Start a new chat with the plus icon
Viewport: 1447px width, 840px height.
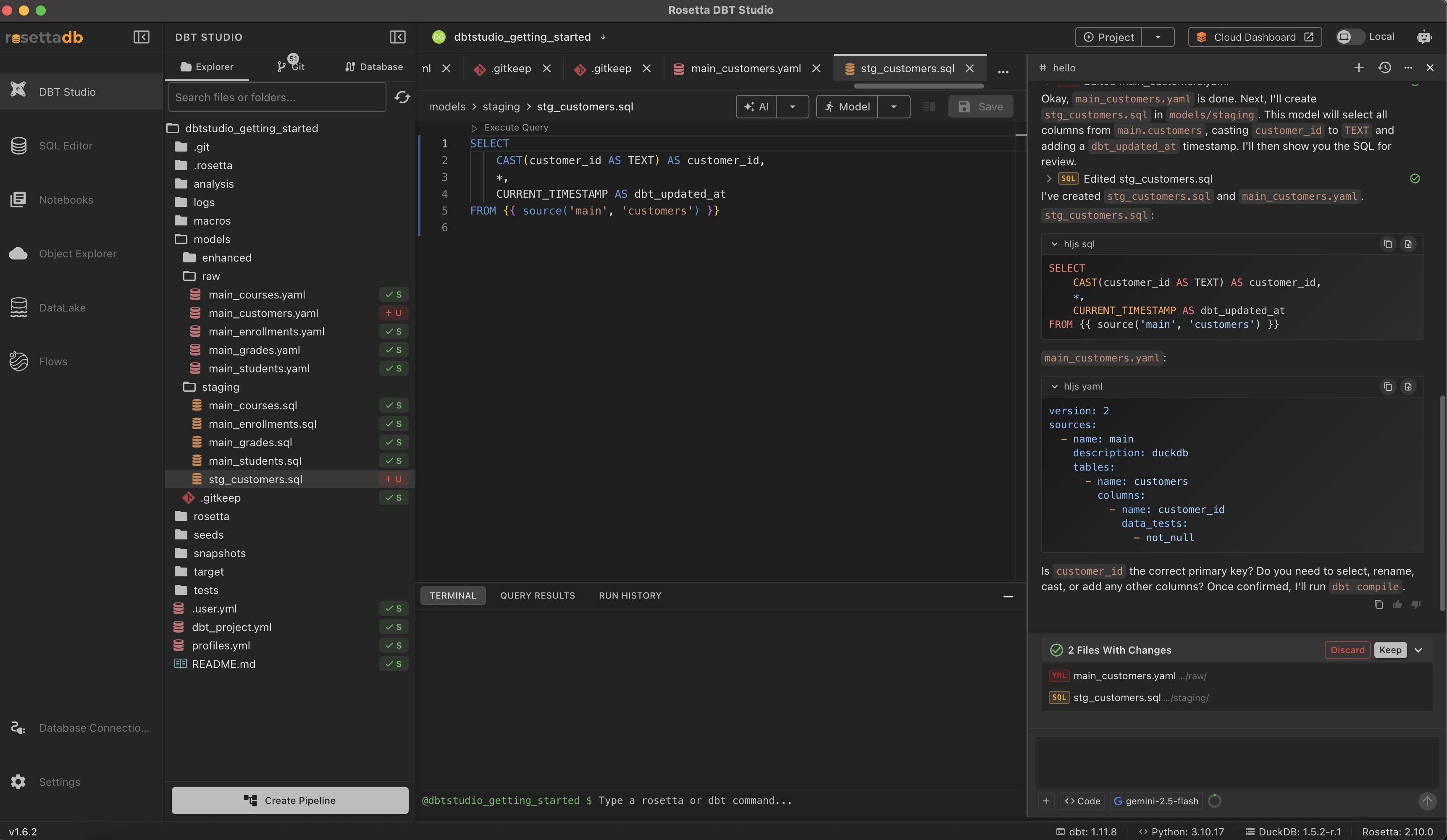[x=1358, y=68]
